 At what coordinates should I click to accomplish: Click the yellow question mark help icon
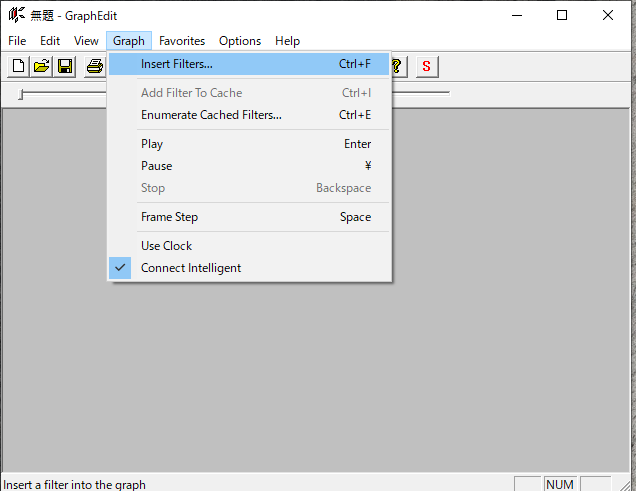398,66
